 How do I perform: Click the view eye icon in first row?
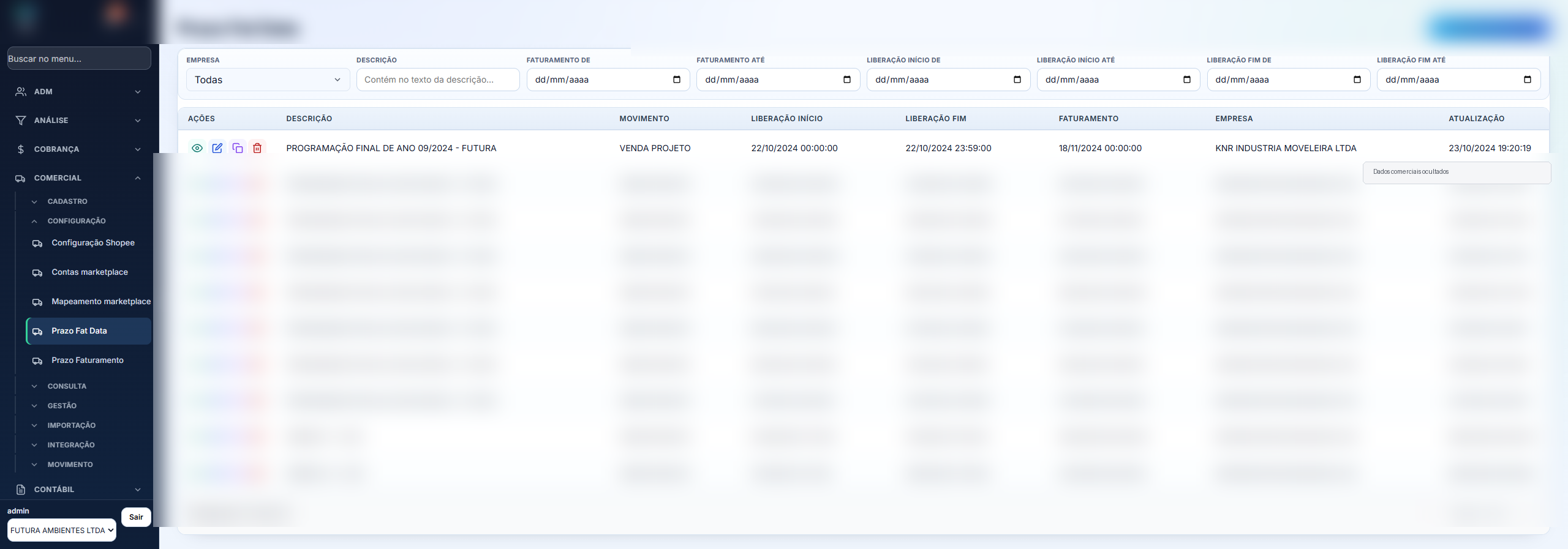[197, 148]
